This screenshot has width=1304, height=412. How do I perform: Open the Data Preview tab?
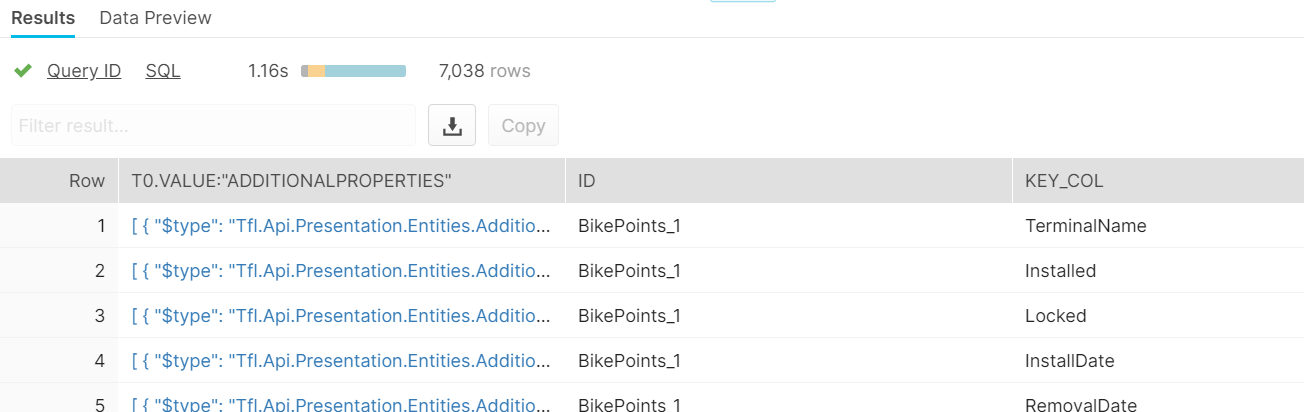[x=155, y=18]
